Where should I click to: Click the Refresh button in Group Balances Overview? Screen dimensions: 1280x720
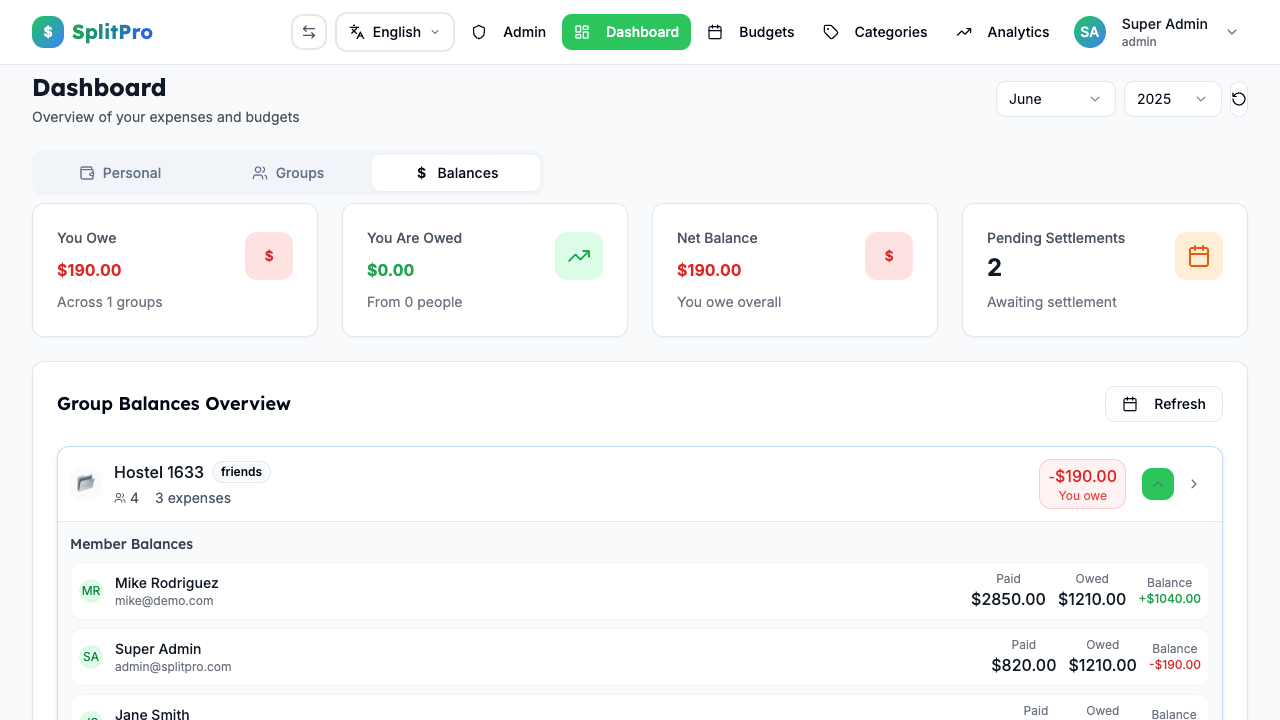tap(1163, 403)
